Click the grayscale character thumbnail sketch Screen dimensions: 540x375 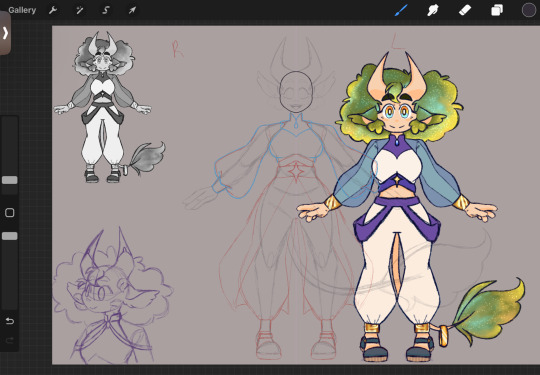[107, 107]
